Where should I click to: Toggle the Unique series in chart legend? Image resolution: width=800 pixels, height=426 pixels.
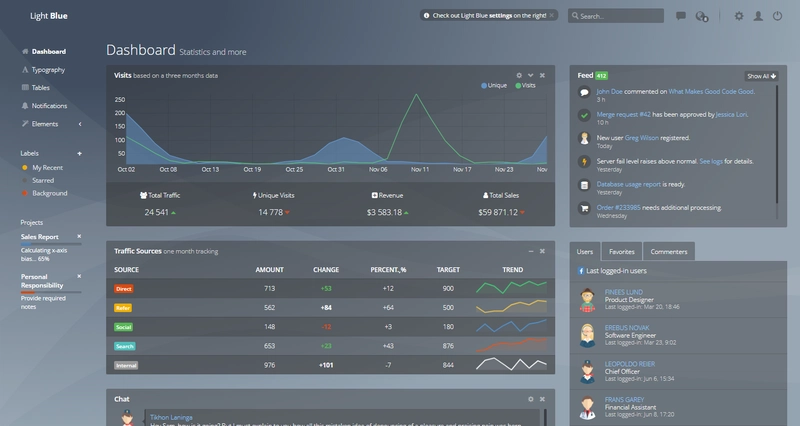coord(494,85)
